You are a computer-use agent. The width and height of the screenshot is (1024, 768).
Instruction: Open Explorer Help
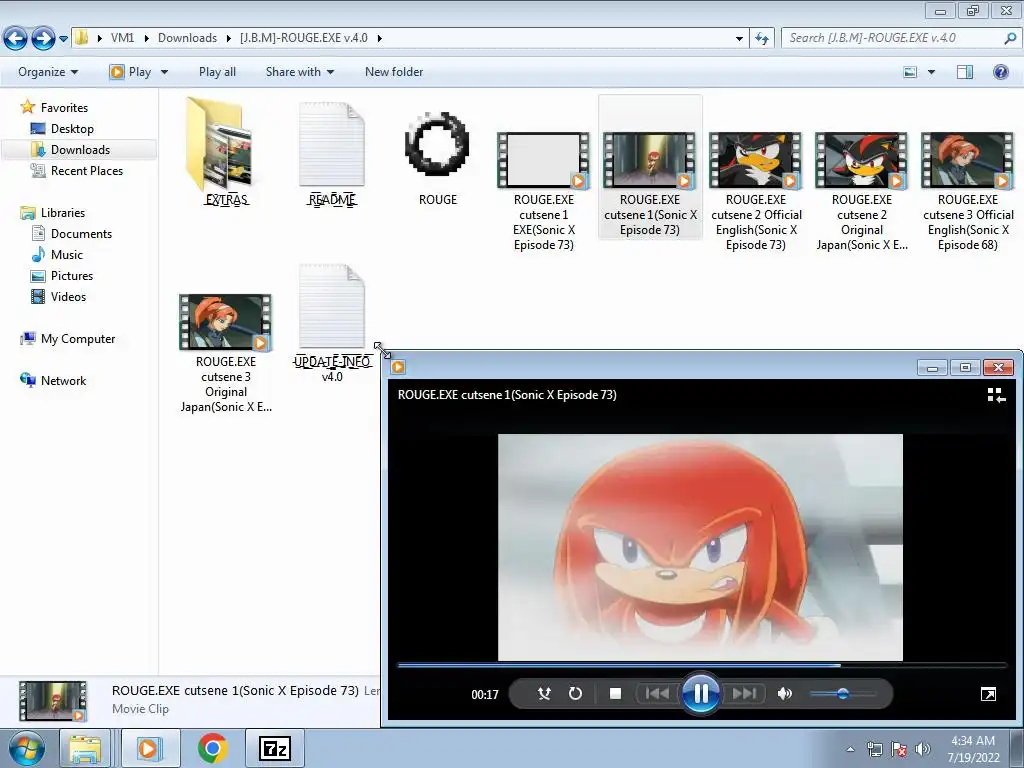[x=1000, y=72]
